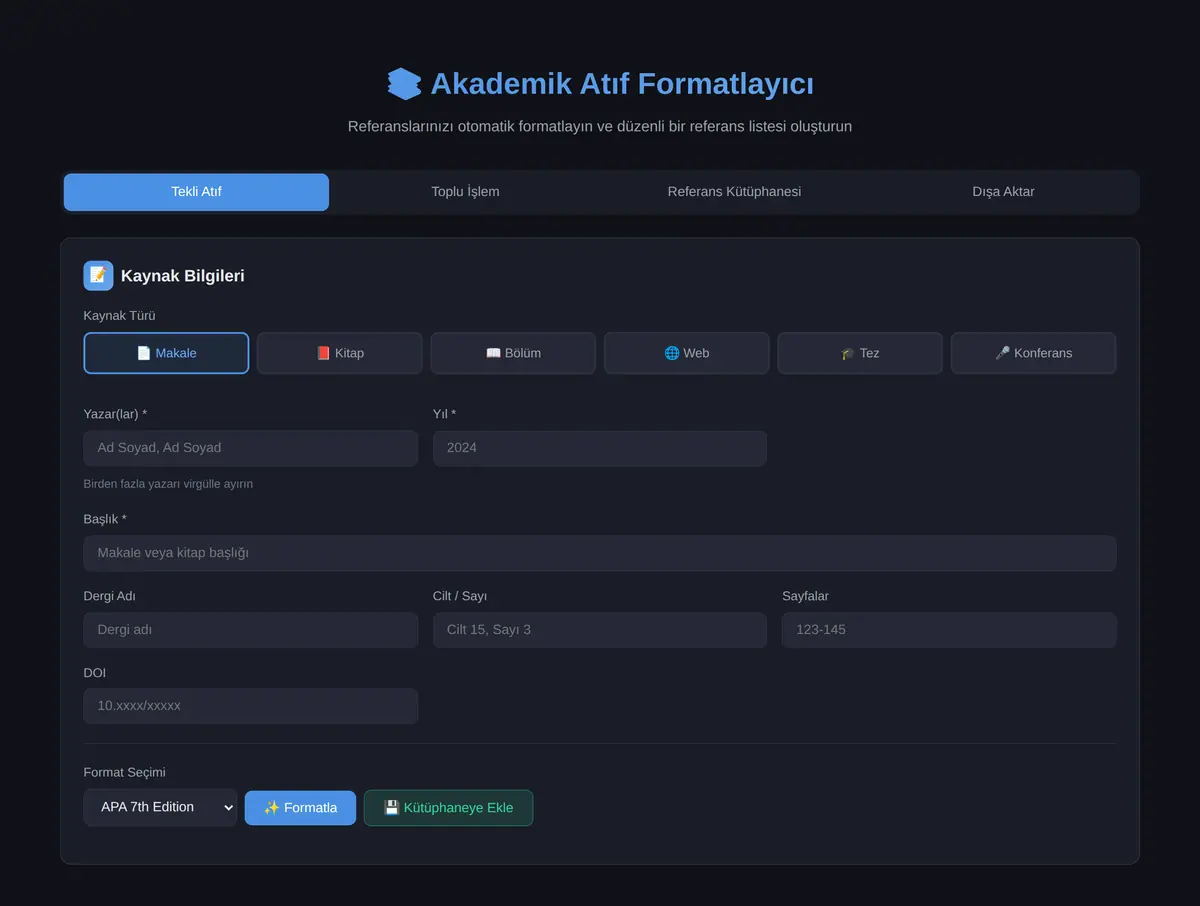Activate the DOI input field
The height and width of the screenshot is (906, 1200).
[251, 706]
